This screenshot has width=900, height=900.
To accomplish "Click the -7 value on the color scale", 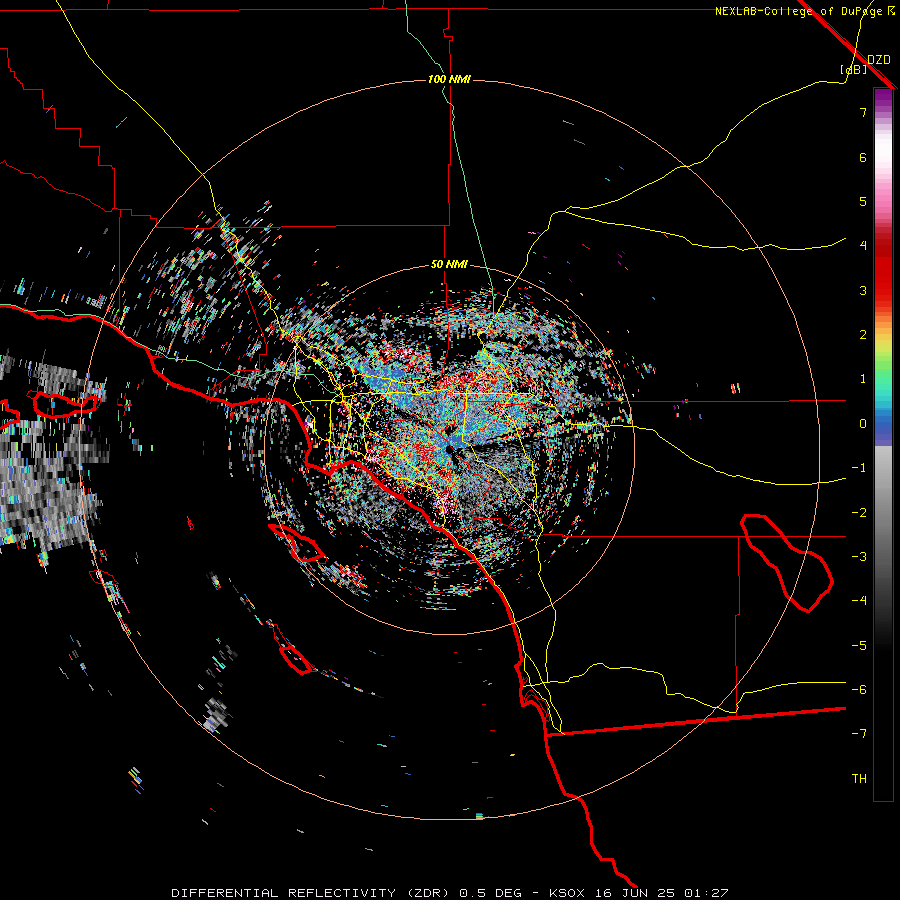I will click(x=859, y=734).
